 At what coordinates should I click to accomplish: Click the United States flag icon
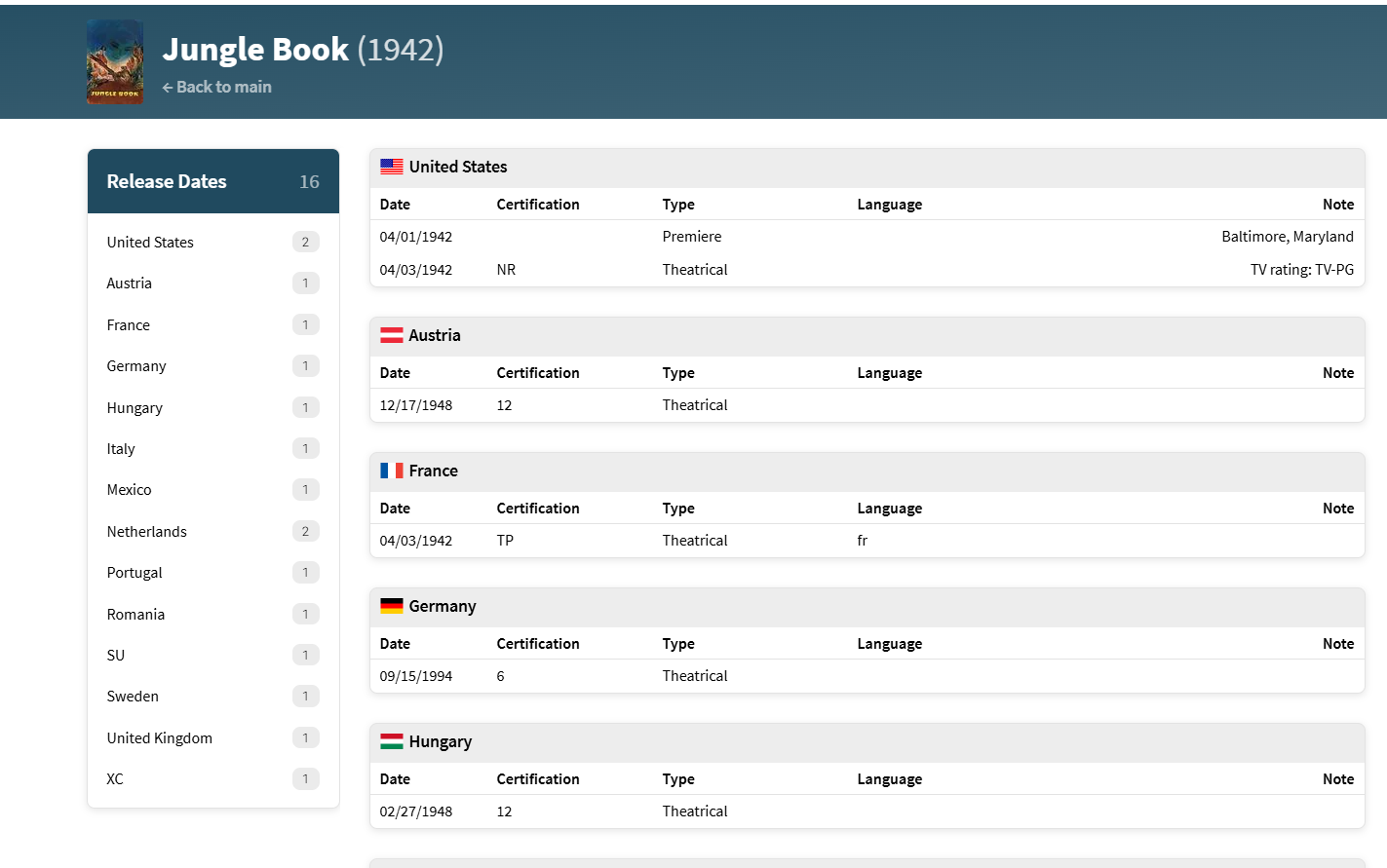pyautogui.click(x=392, y=167)
